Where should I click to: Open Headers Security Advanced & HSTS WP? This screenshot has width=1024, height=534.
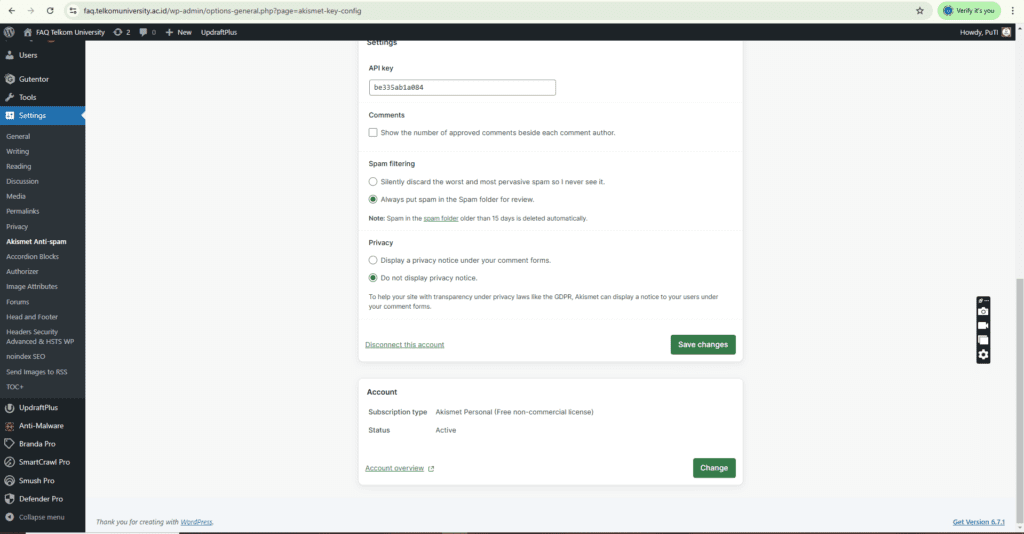(40, 337)
